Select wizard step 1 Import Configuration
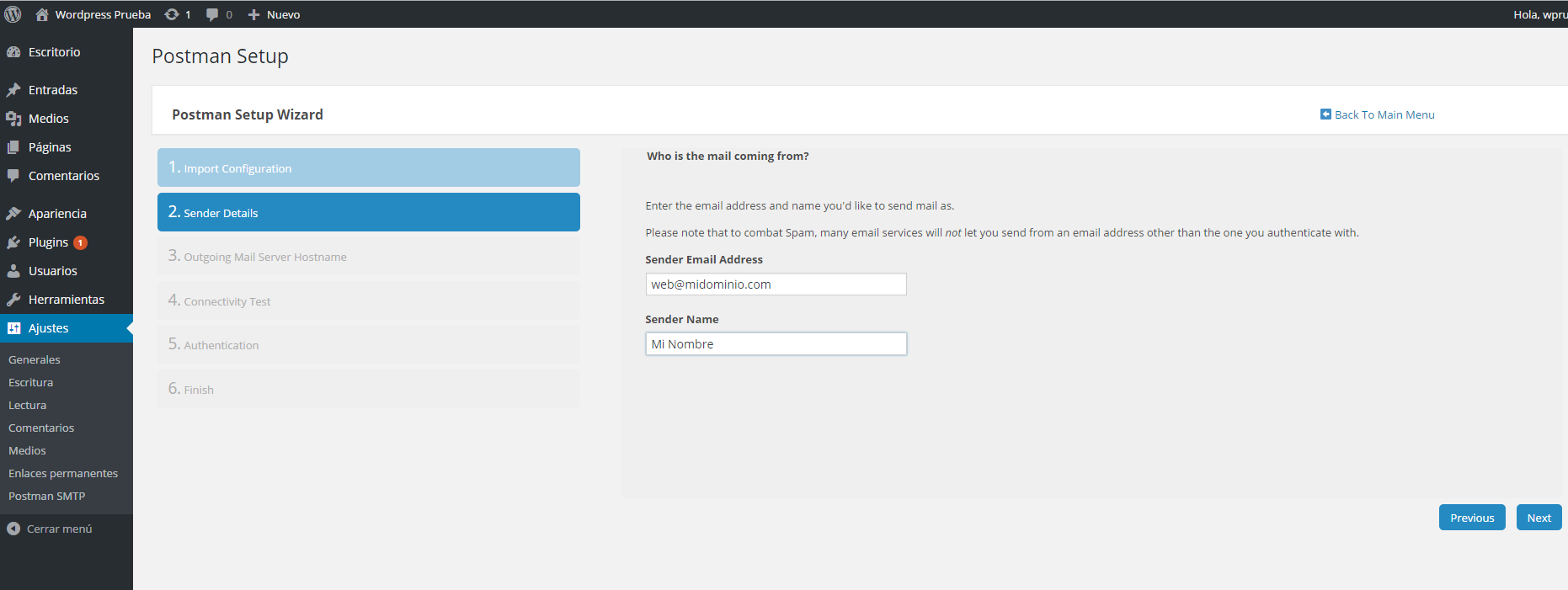The image size is (1568, 590). coord(369,167)
